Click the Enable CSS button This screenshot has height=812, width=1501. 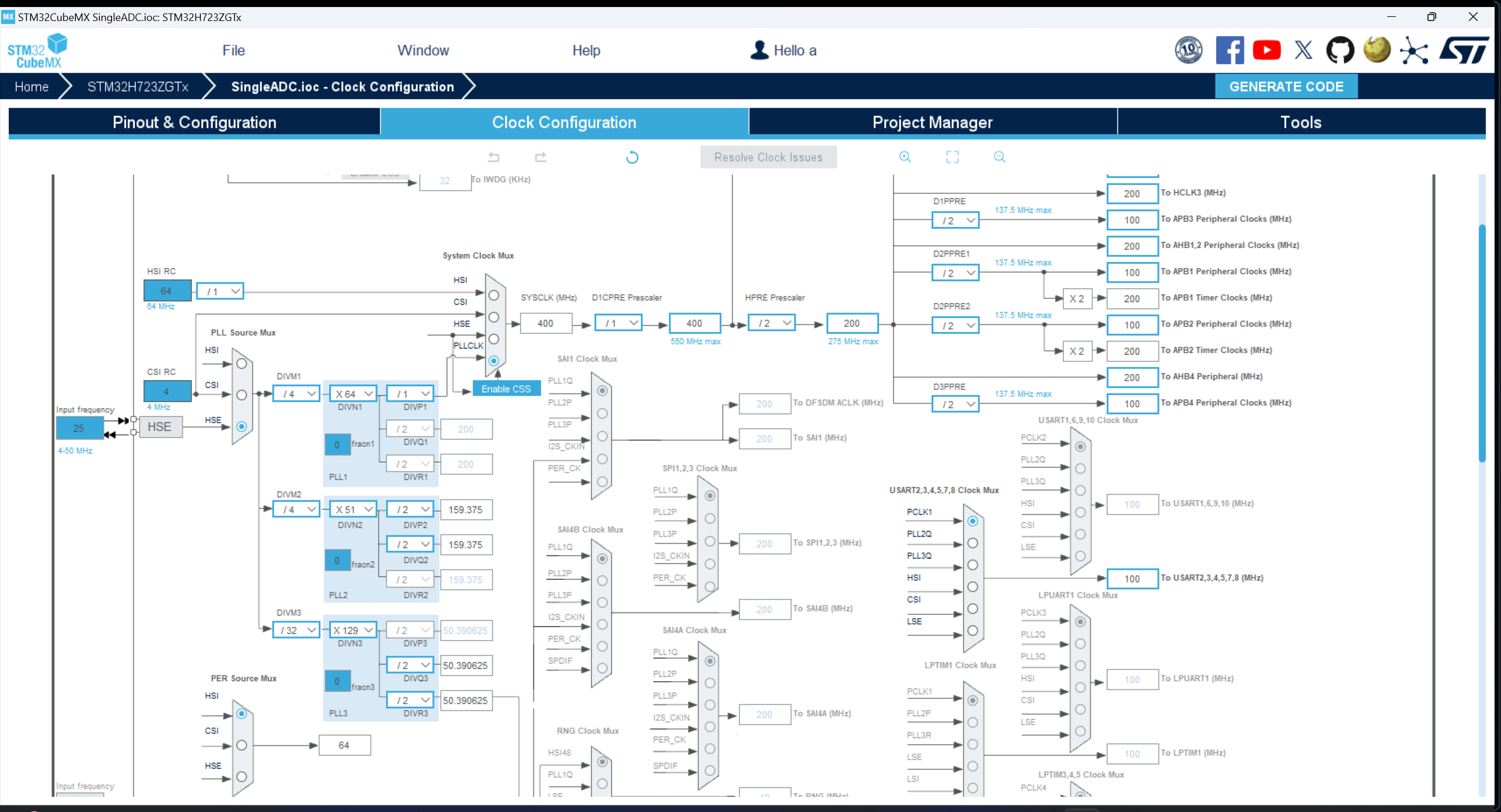tap(506, 389)
